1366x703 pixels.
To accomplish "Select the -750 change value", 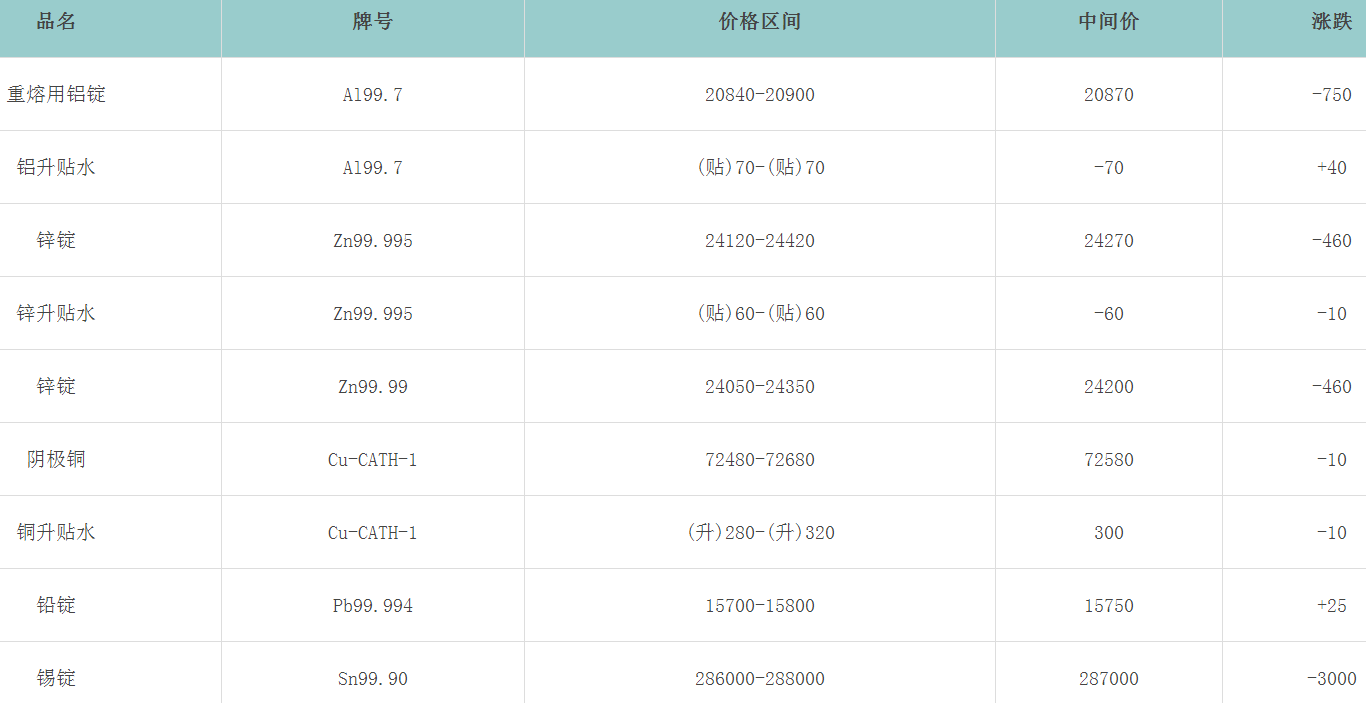I will 1331,95.
